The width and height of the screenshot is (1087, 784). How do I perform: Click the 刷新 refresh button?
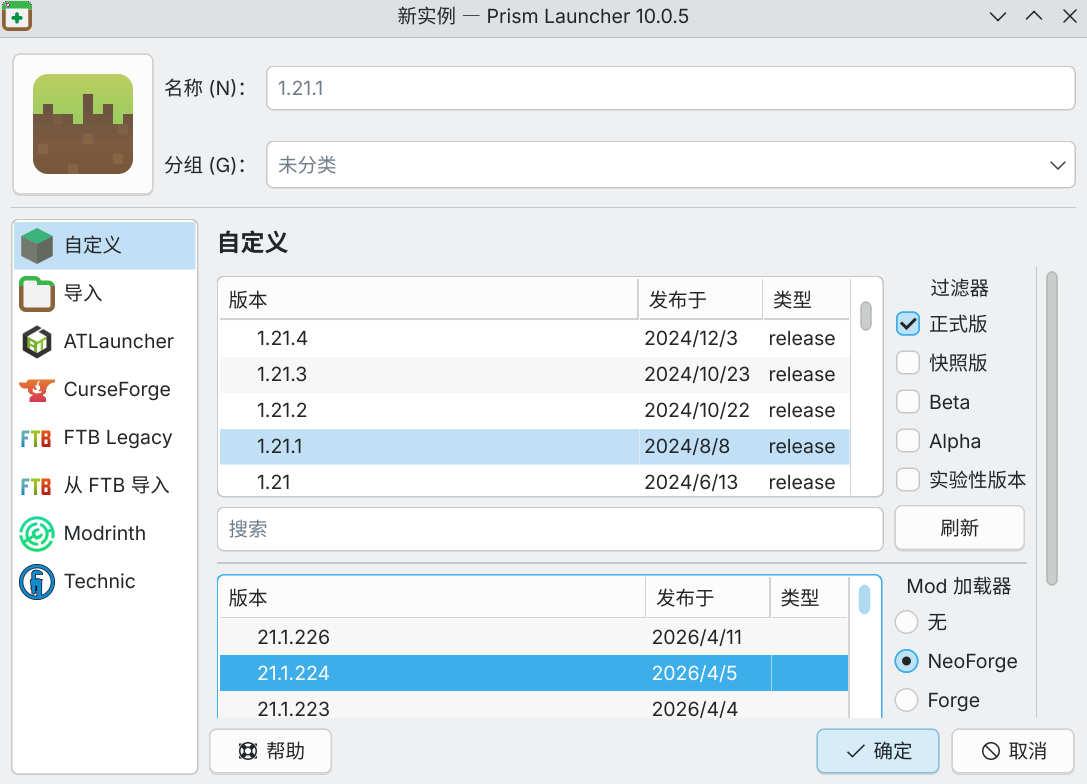[x=959, y=528]
